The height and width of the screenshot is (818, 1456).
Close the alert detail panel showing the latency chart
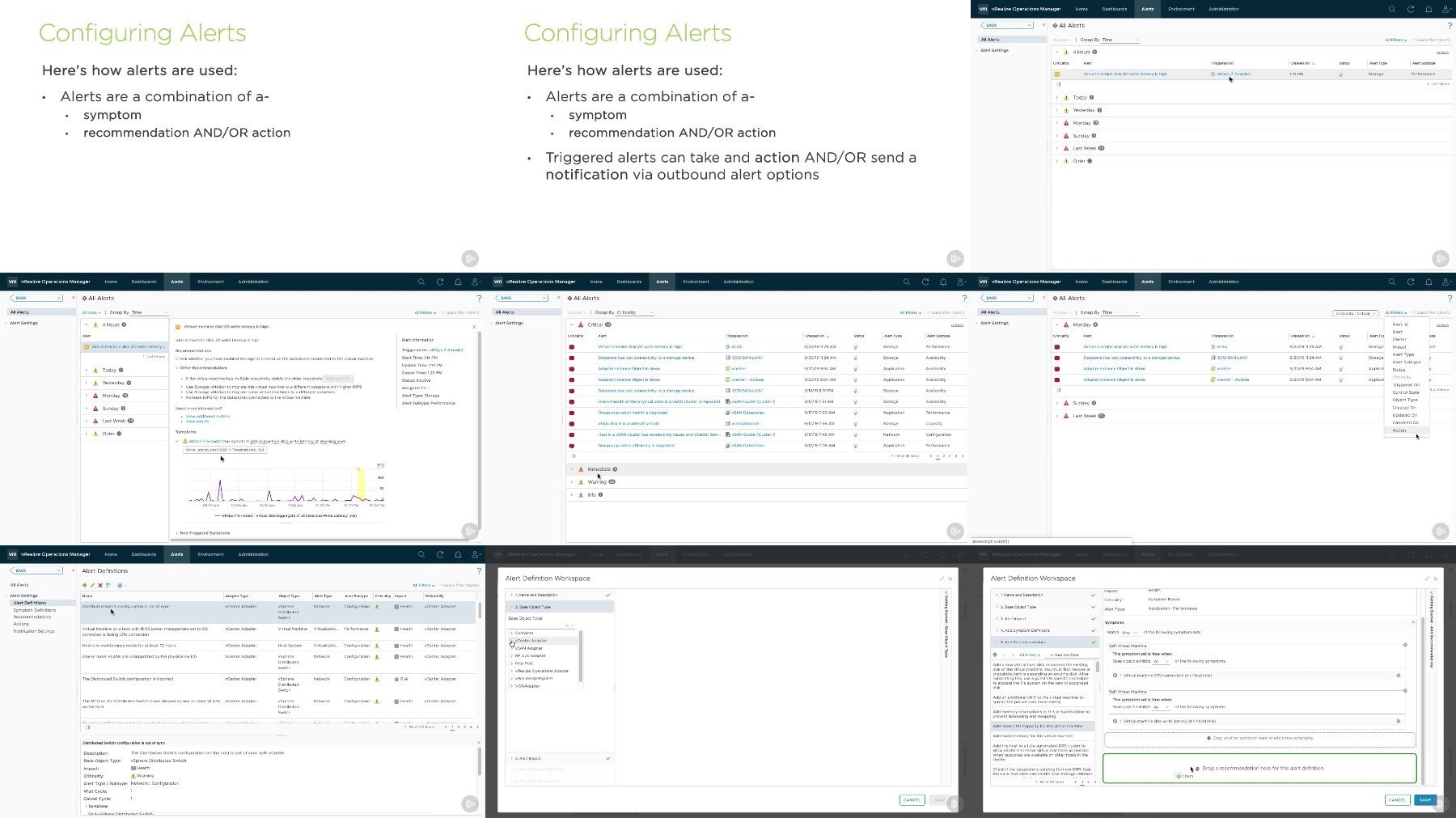(x=474, y=327)
